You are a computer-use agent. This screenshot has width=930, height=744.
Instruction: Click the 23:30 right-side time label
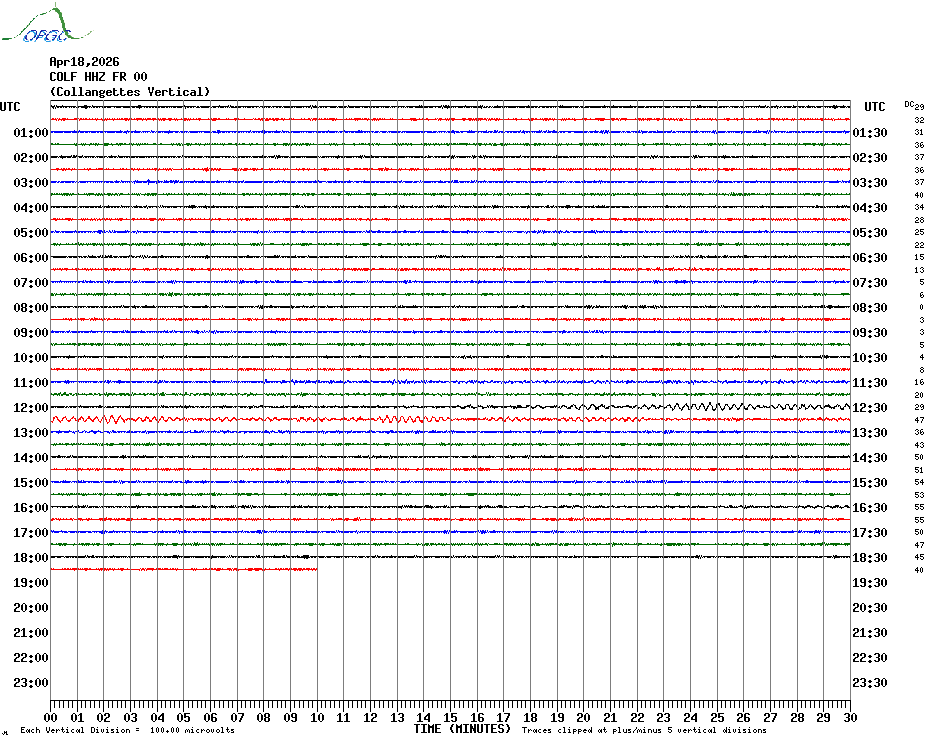pos(870,683)
